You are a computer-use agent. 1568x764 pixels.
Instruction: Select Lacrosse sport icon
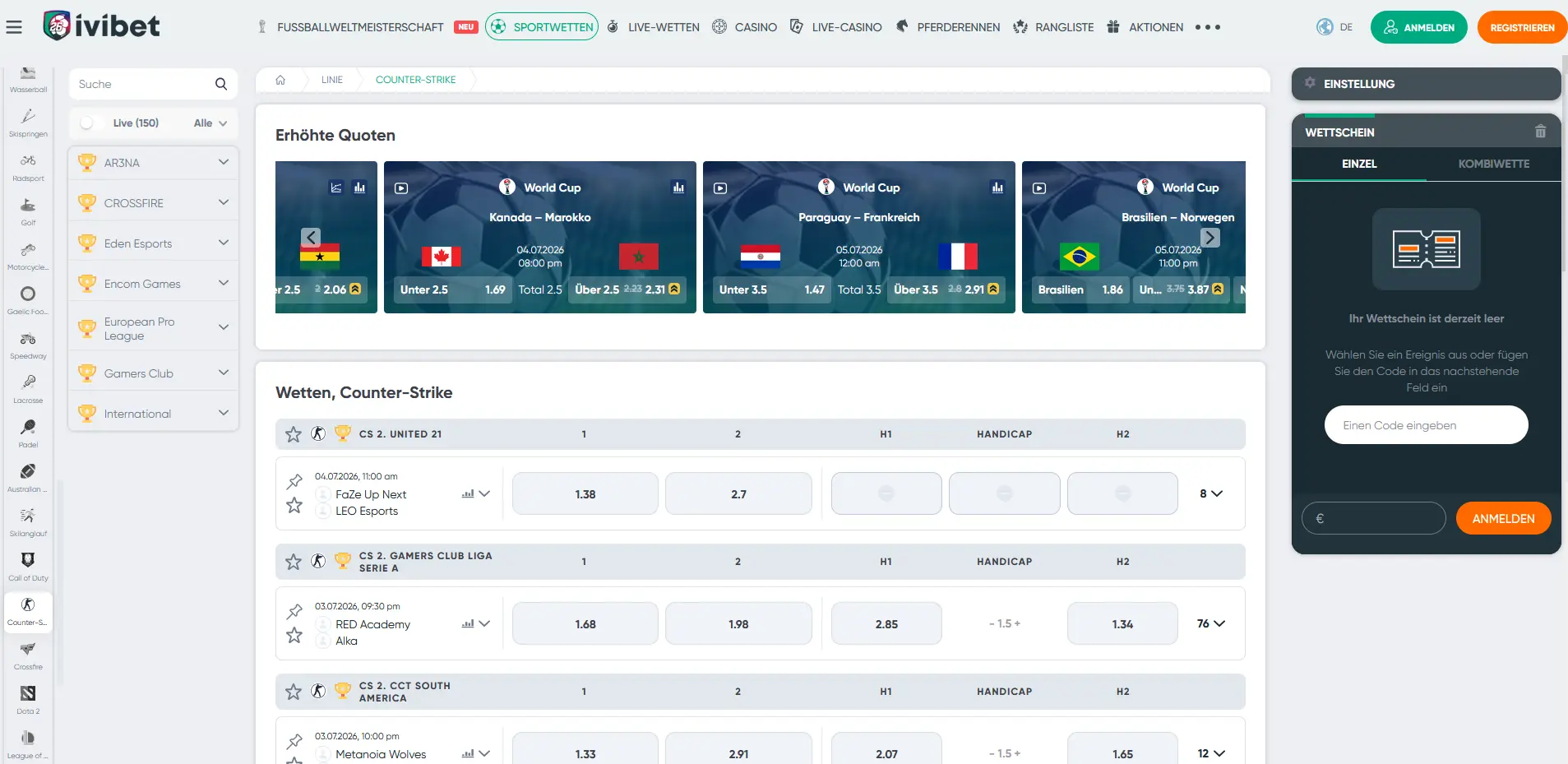(28, 389)
